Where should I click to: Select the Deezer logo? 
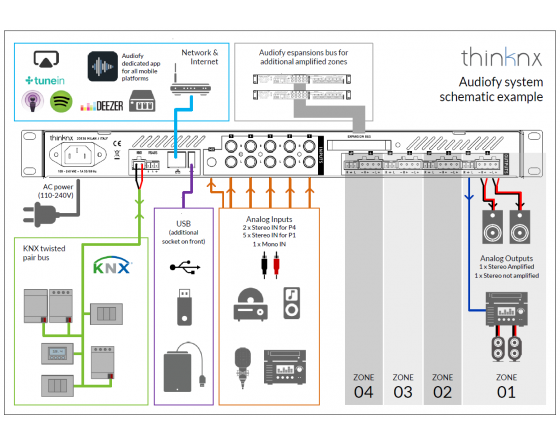pos(102,106)
